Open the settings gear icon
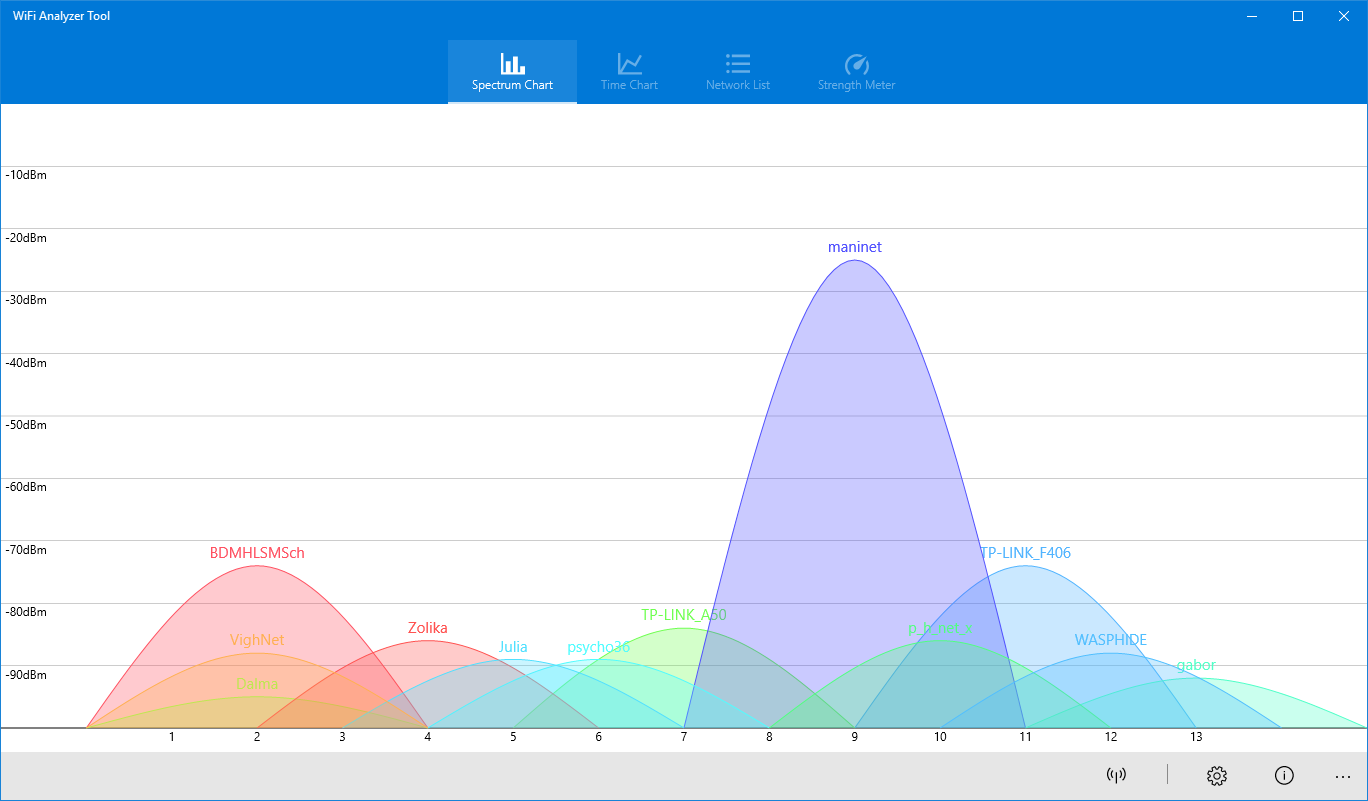The height and width of the screenshot is (801, 1368). (1216, 775)
